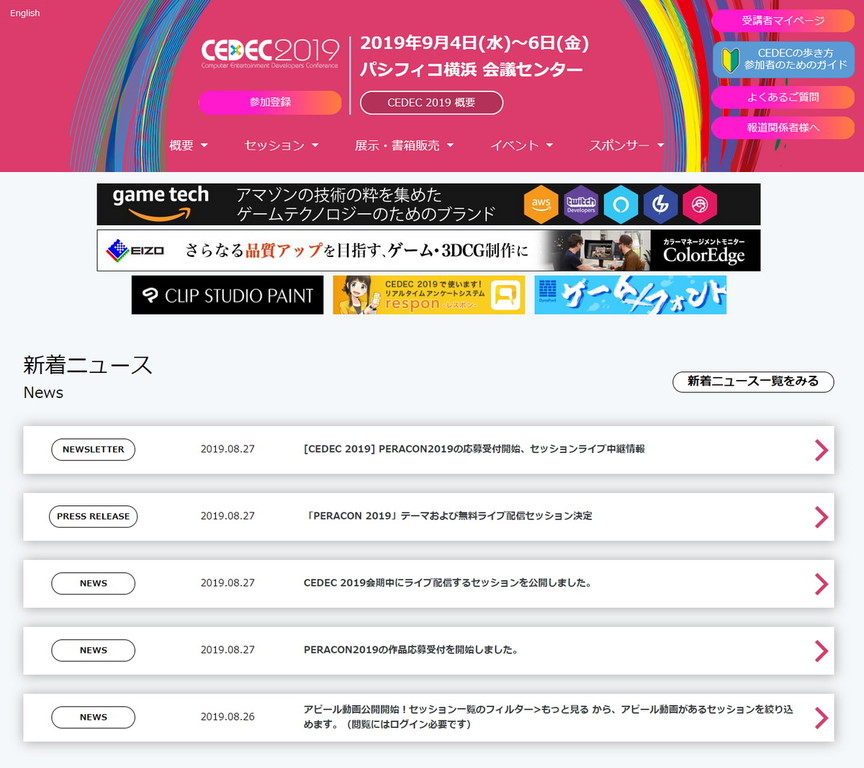Click the green-yellow beginner mark icon
This screenshot has height=768, width=864.
click(x=730, y=60)
